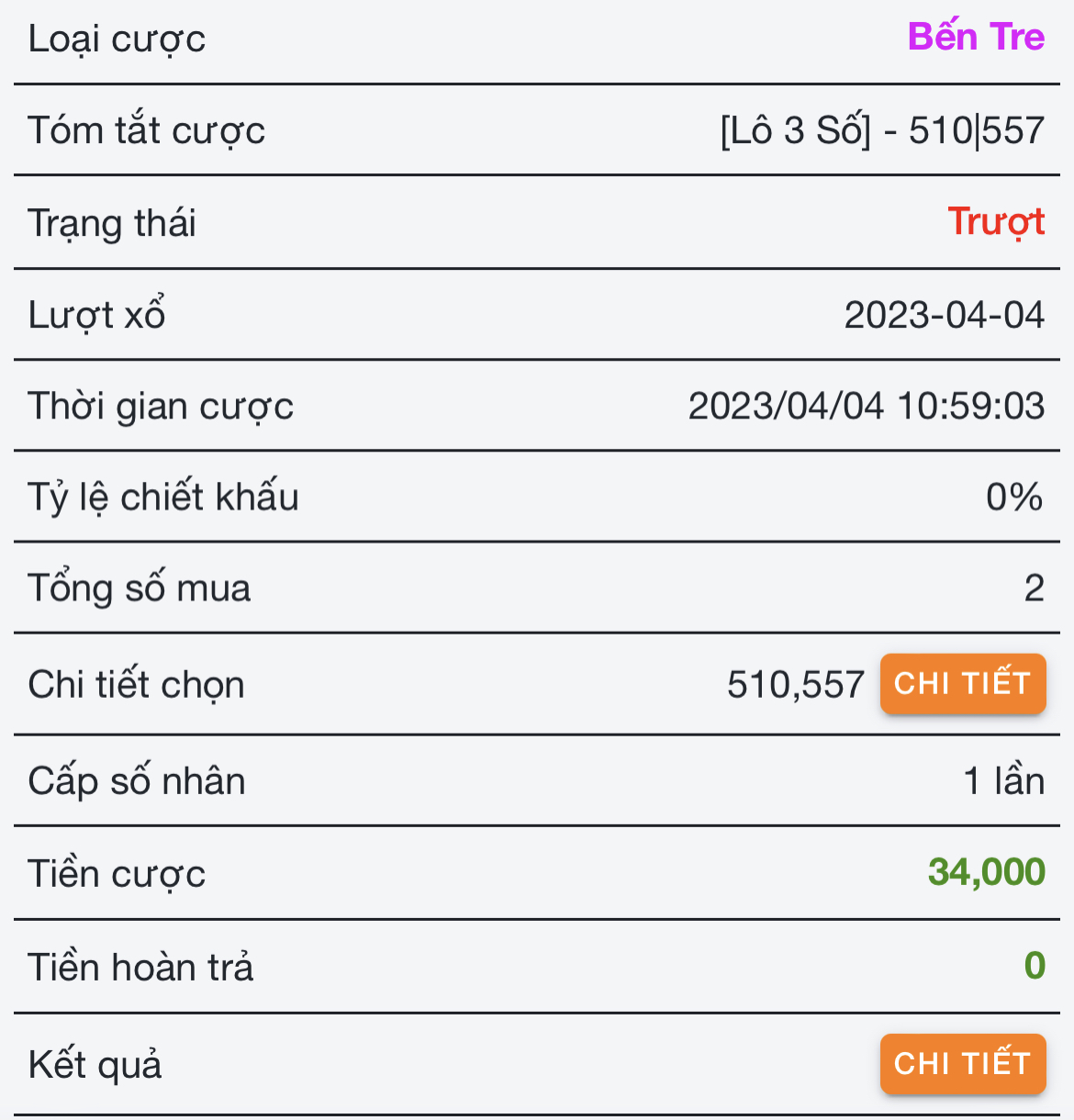Screen dimensions: 1074x1120
Task: Select the 0% discount rate value
Action: pos(1013,497)
